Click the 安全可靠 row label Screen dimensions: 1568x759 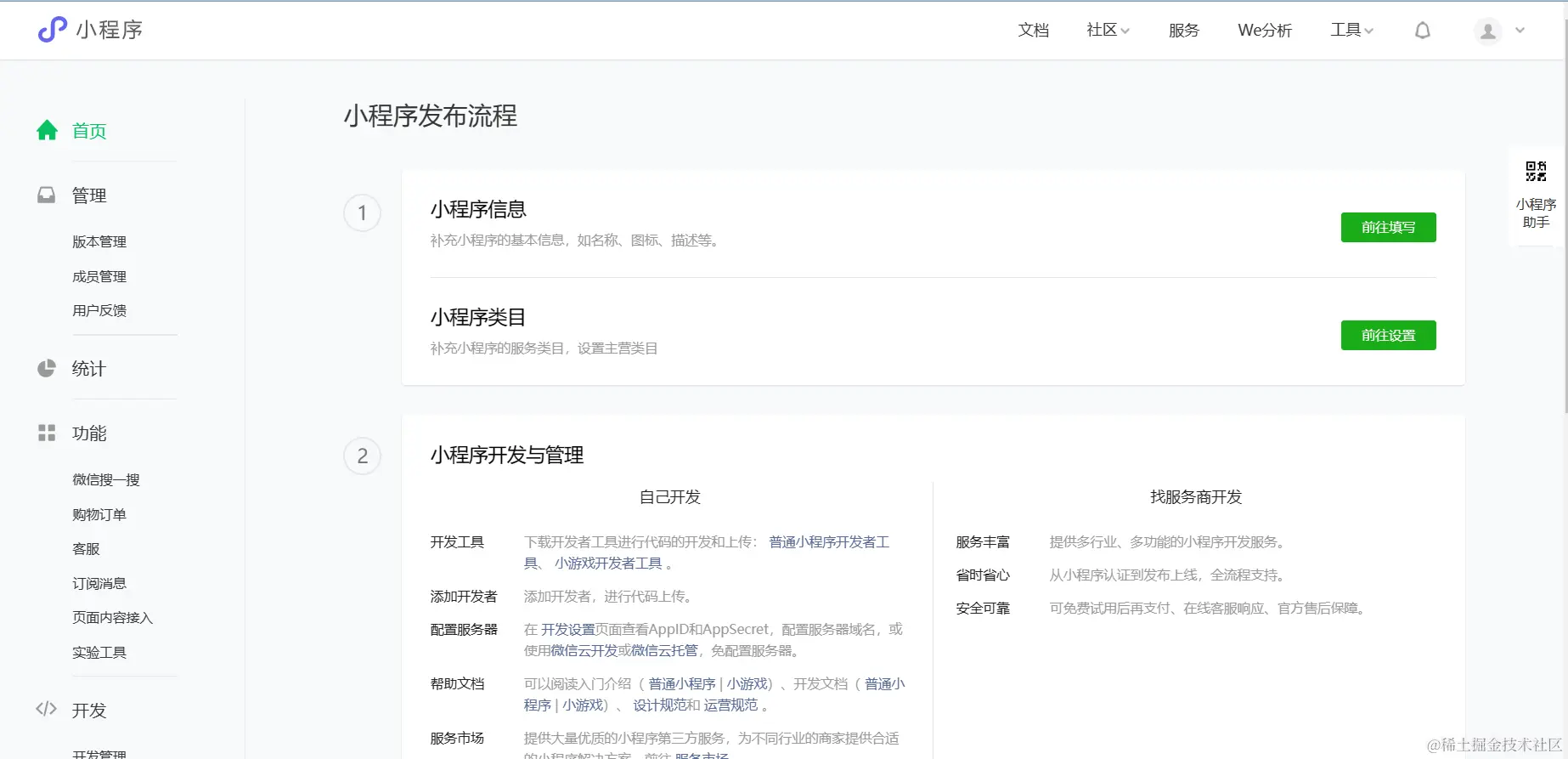click(x=983, y=609)
